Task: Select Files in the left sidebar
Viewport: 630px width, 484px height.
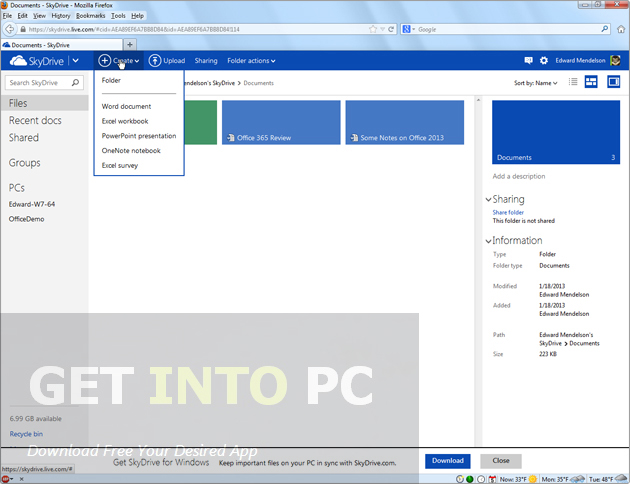Action: 45,103
